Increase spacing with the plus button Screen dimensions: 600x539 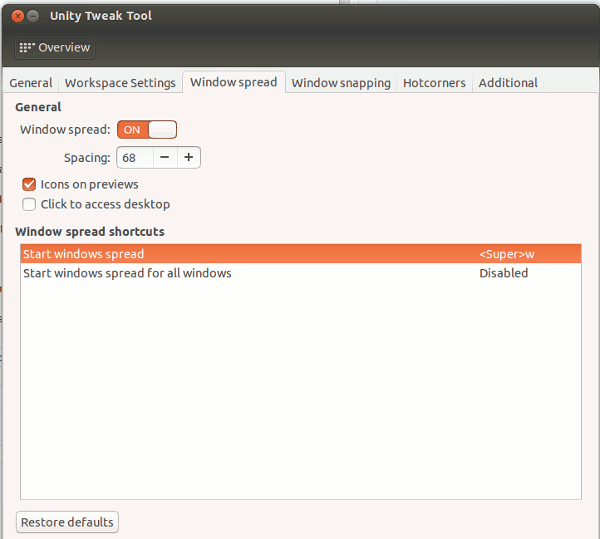click(189, 158)
